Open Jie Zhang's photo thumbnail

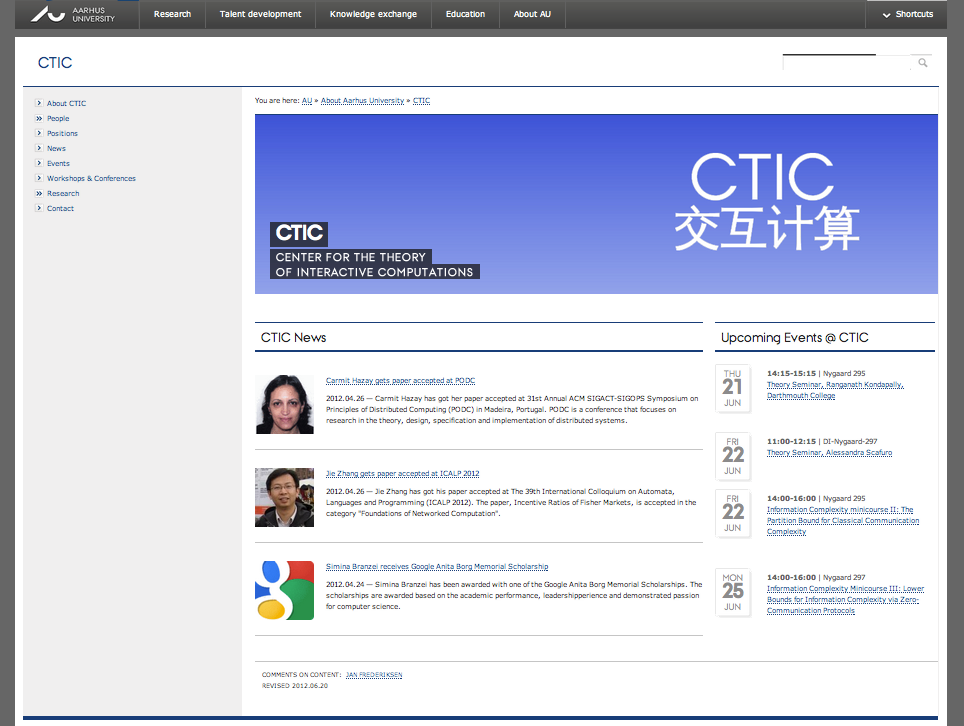(x=284, y=497)
